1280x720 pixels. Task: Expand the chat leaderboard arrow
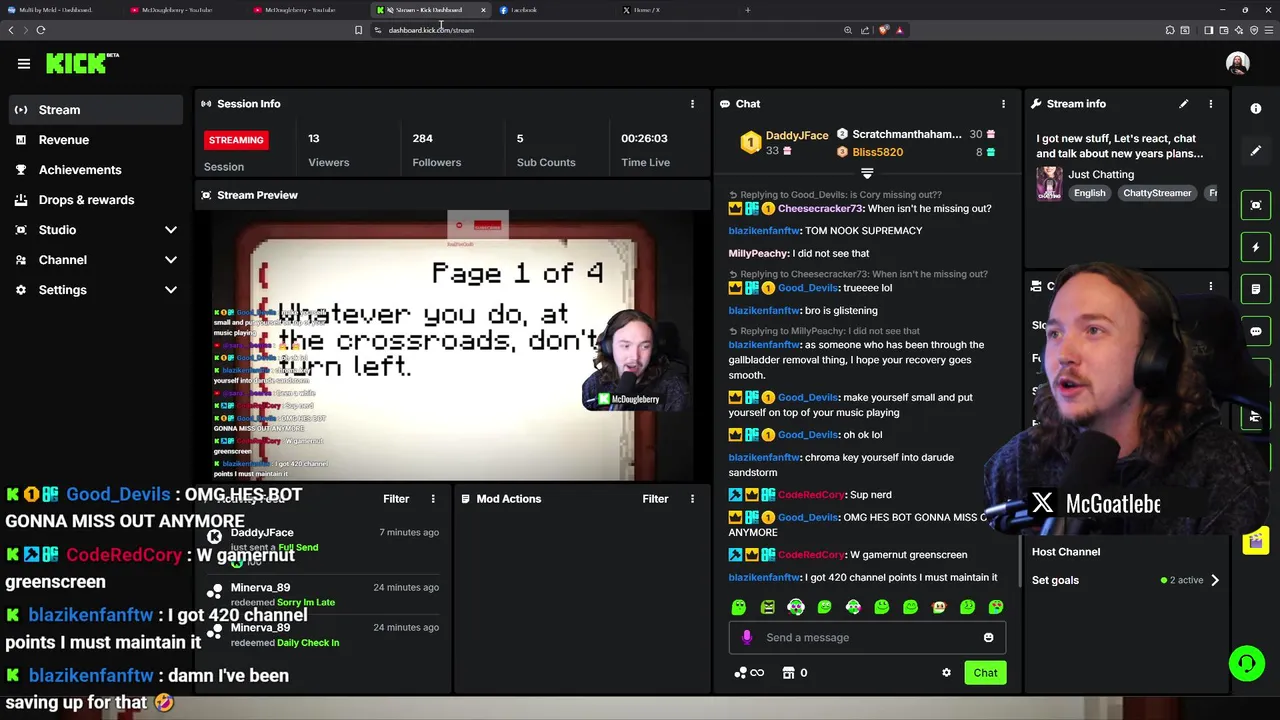tap(867, 174)
